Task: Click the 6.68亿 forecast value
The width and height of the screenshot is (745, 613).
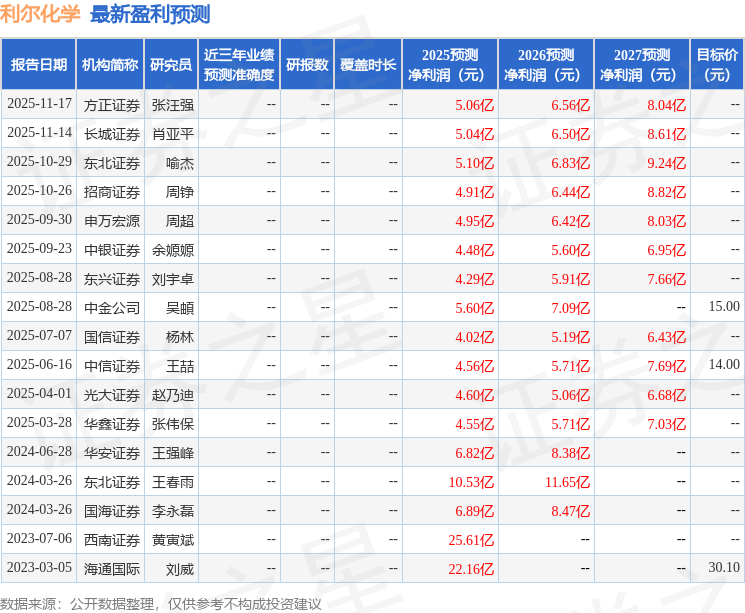Action: pyautogui.click(x=667, y=395)
